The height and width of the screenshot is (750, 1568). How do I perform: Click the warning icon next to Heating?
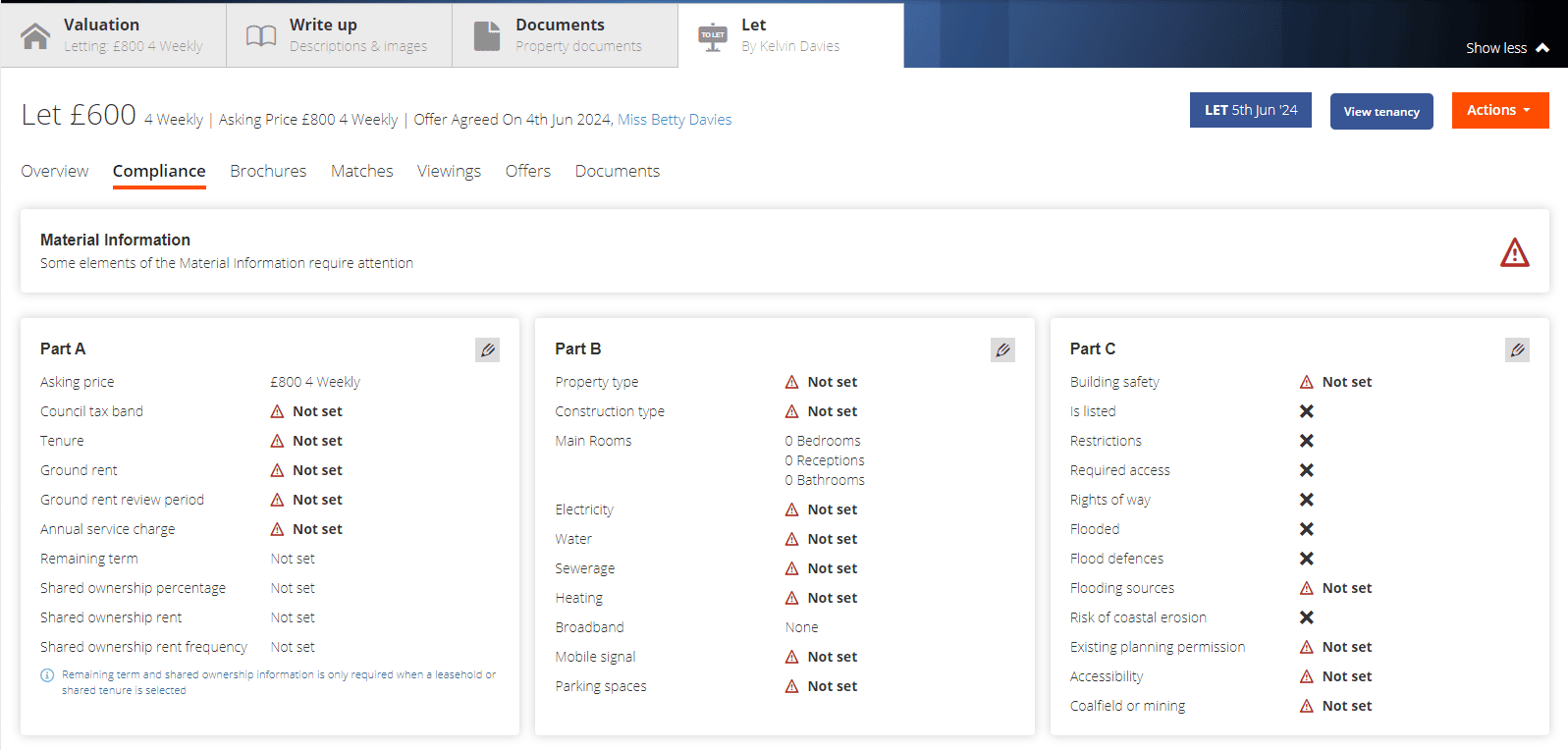792,598
